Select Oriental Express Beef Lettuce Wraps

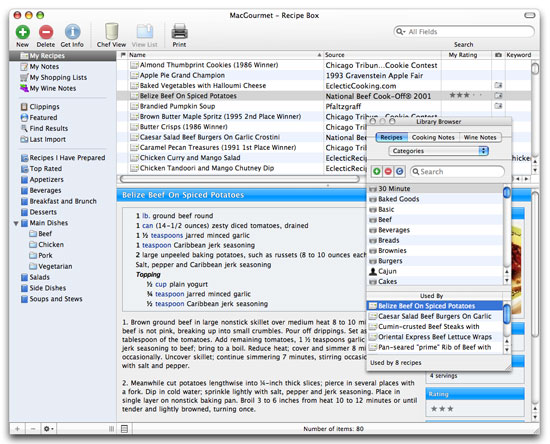435,337
